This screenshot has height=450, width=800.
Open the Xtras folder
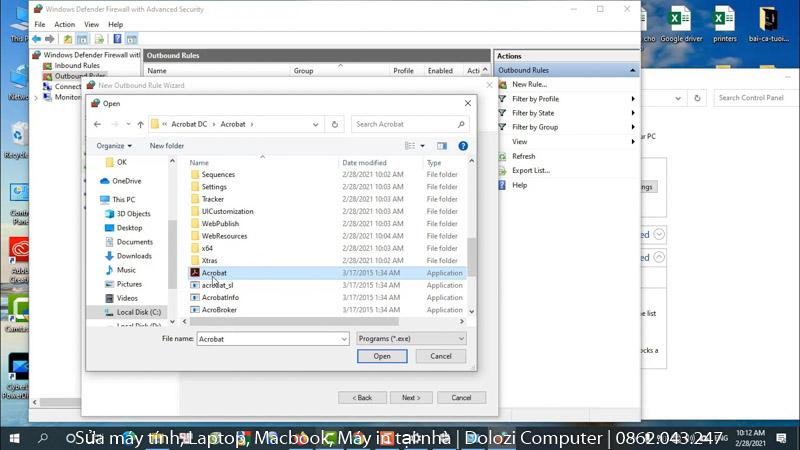pyautogui.click(x=209, y=260)
